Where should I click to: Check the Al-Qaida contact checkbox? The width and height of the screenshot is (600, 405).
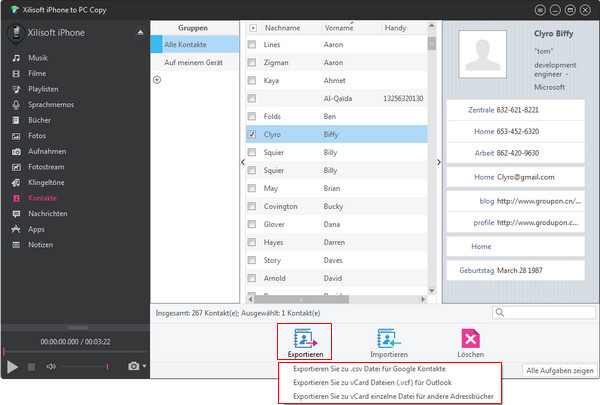252,98
